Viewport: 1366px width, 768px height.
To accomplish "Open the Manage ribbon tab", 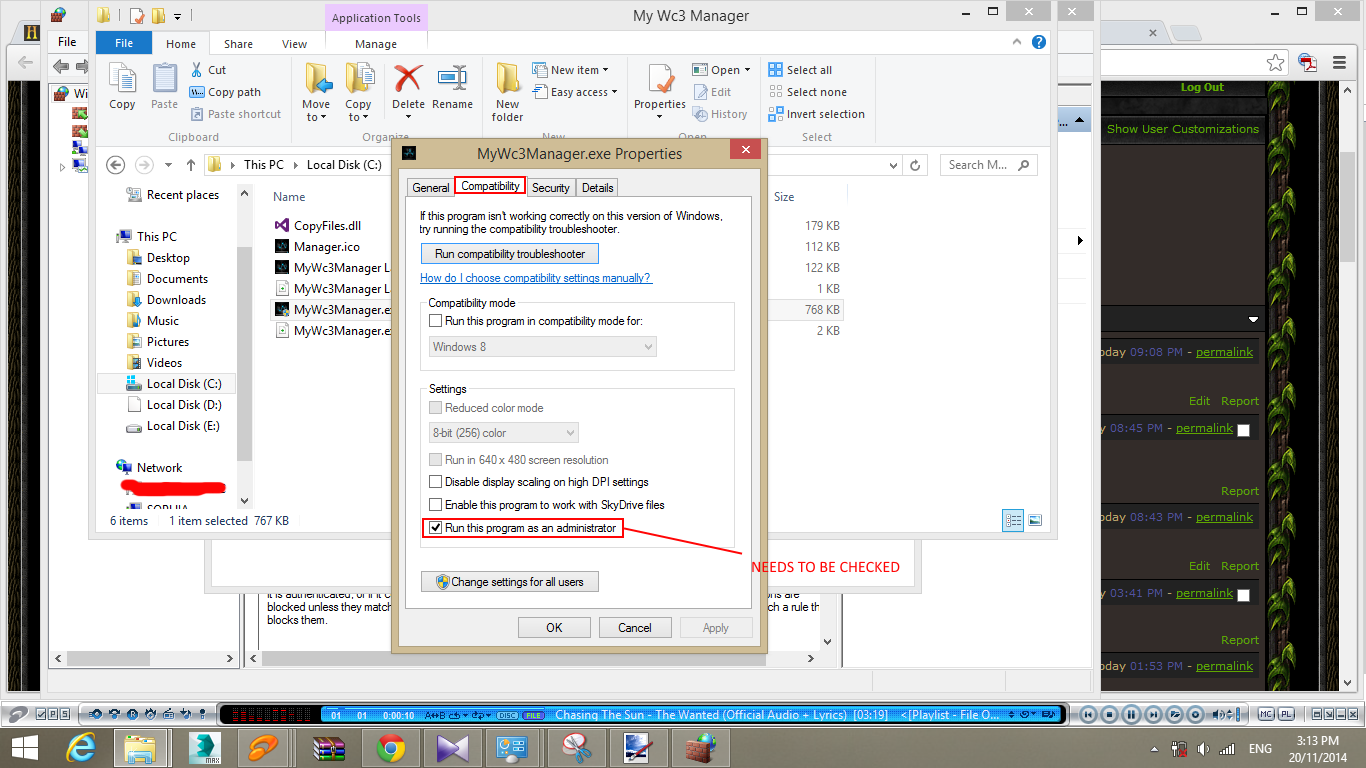I will [x=376, y=44].
